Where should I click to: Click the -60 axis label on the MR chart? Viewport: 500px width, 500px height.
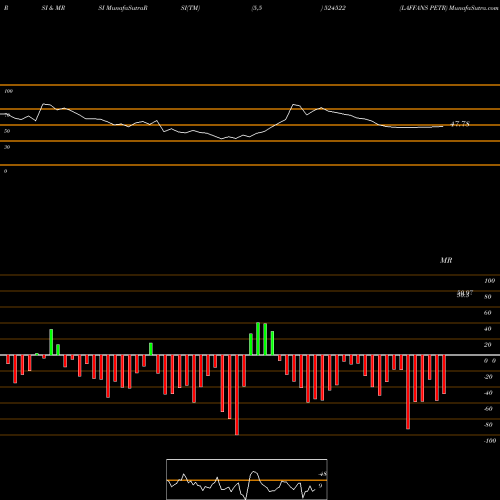488,409
